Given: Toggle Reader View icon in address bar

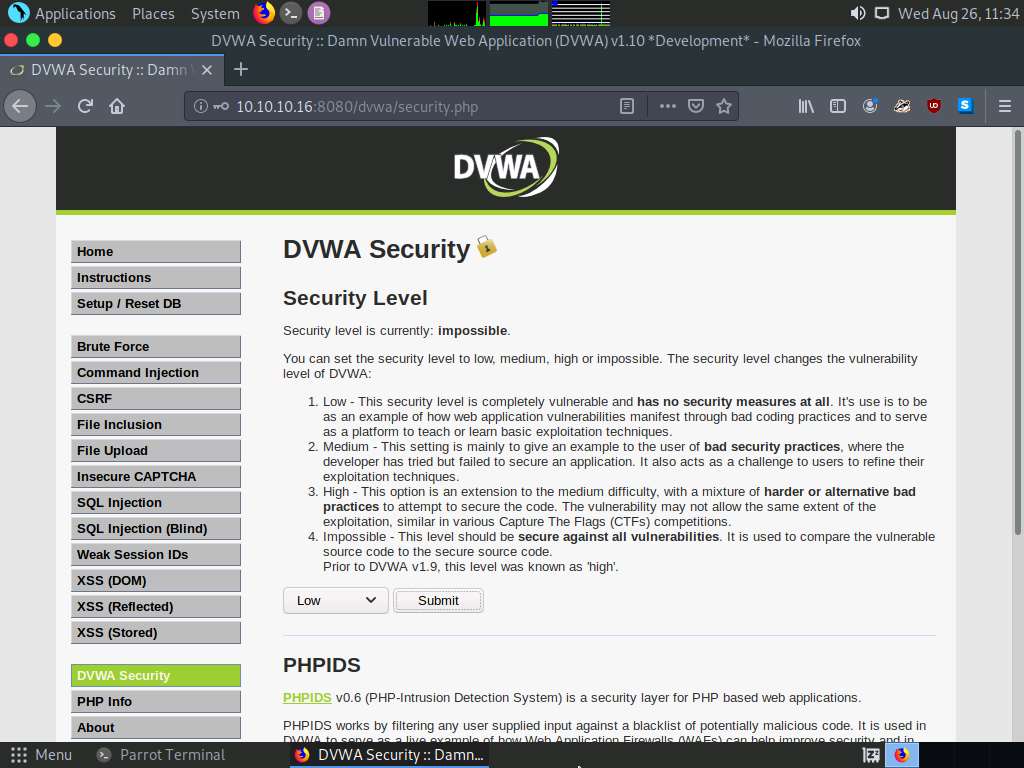Looking at the screenshot, I should click(627, 106).
